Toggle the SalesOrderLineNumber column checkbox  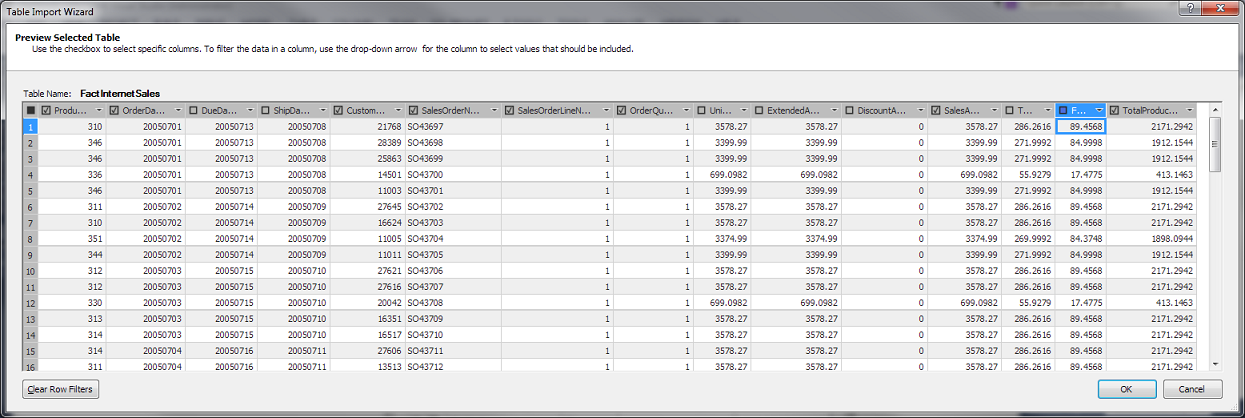tap(510, 110)
